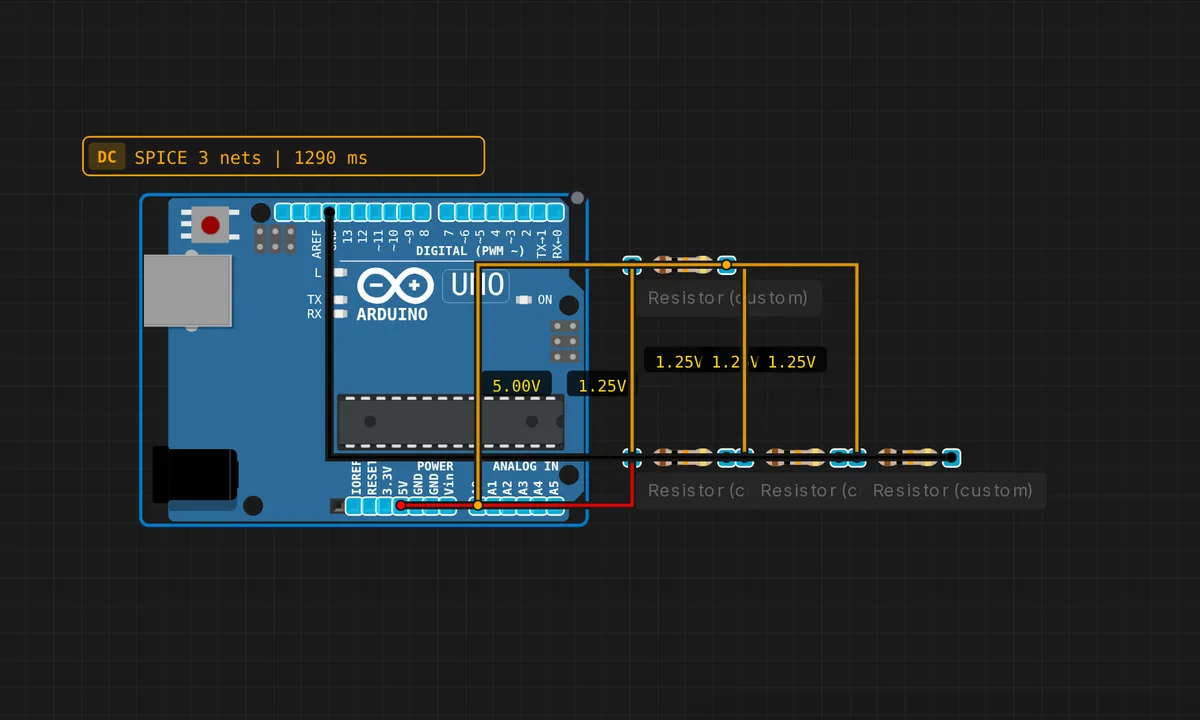Screen dimensions: 1200x720
Task: Click the UNO label on the board
Action: [477, 285]
